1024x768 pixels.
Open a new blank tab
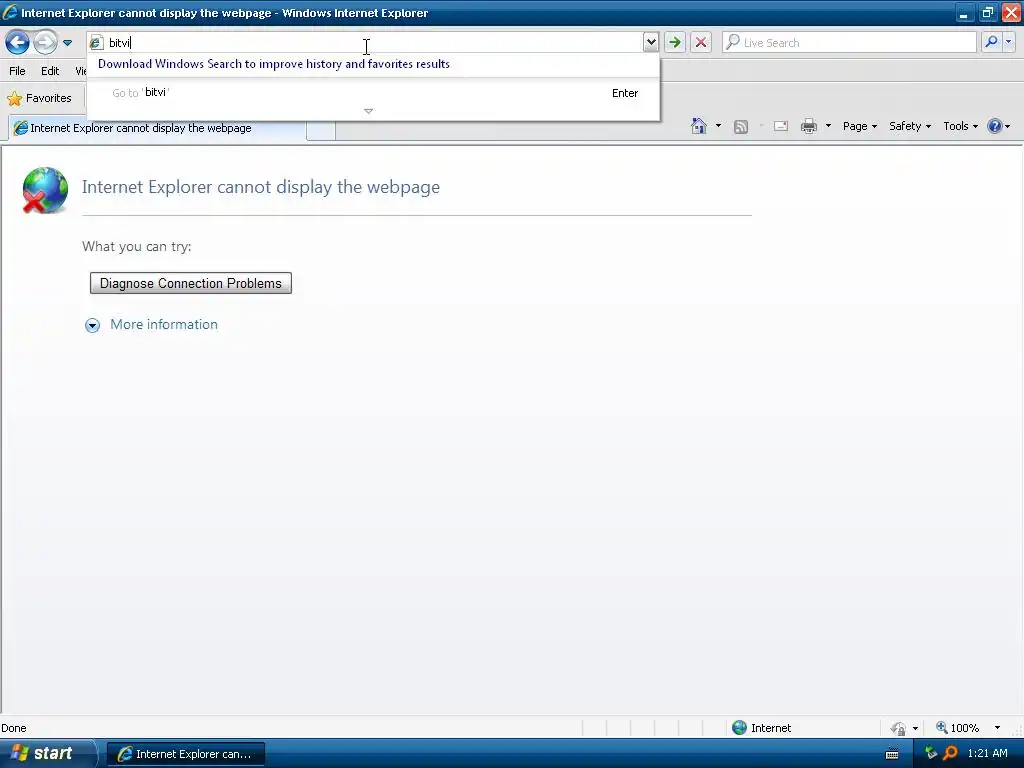[321, 129]
